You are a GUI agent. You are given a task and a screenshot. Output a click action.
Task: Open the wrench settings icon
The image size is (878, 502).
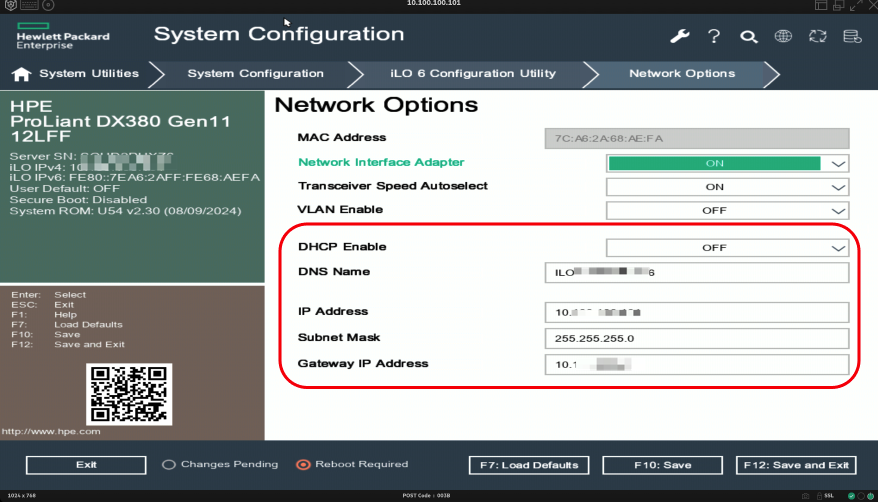679,36
